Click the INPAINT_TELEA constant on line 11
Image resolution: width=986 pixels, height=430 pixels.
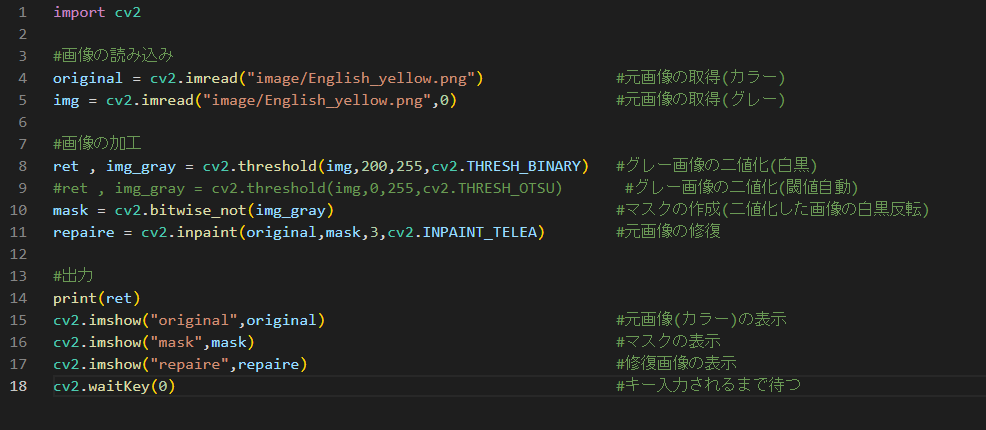pyautogui.click(x=479, y=232)
